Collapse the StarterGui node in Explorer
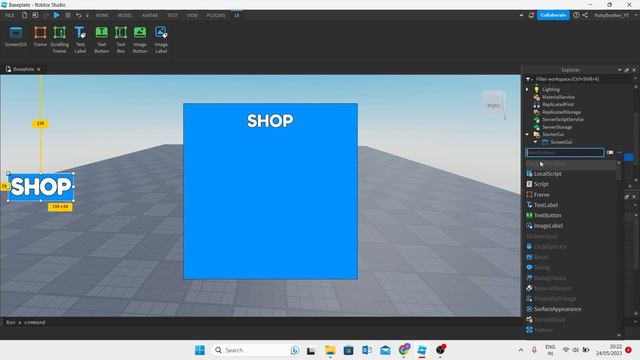 pyautogui.click(x=527, y=134)
